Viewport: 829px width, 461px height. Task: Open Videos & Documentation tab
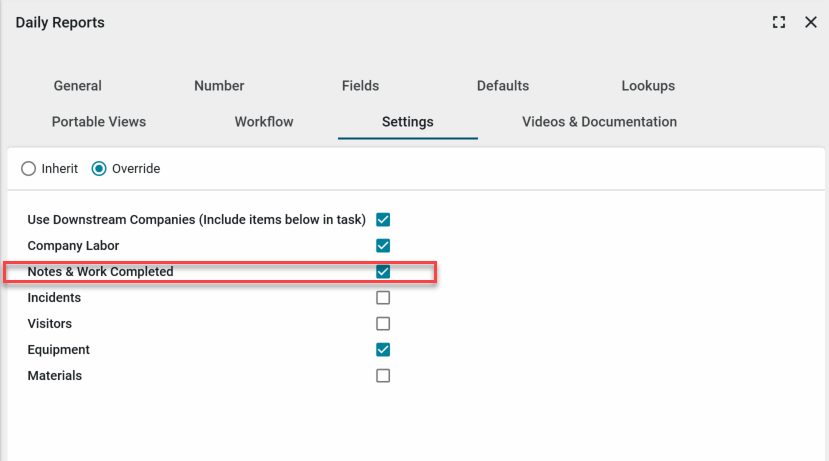[x=599, y=122]
